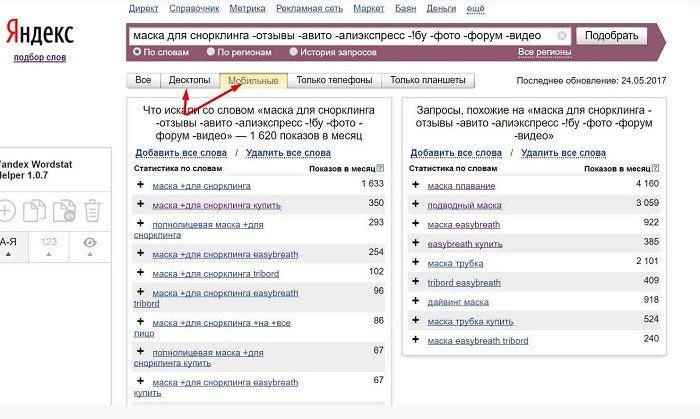
Task: Add маска трубка (2 101) with plus icon
Action: [415, 262]
